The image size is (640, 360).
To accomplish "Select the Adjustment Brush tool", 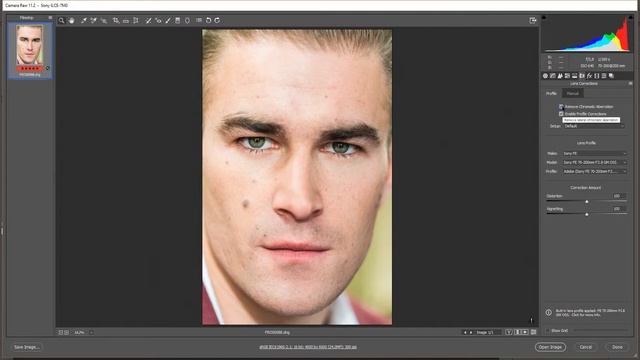I will point(168,20).
